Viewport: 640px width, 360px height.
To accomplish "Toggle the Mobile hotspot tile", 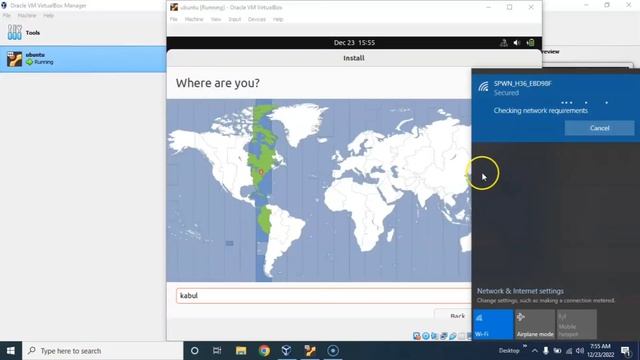I will [576, 324].
